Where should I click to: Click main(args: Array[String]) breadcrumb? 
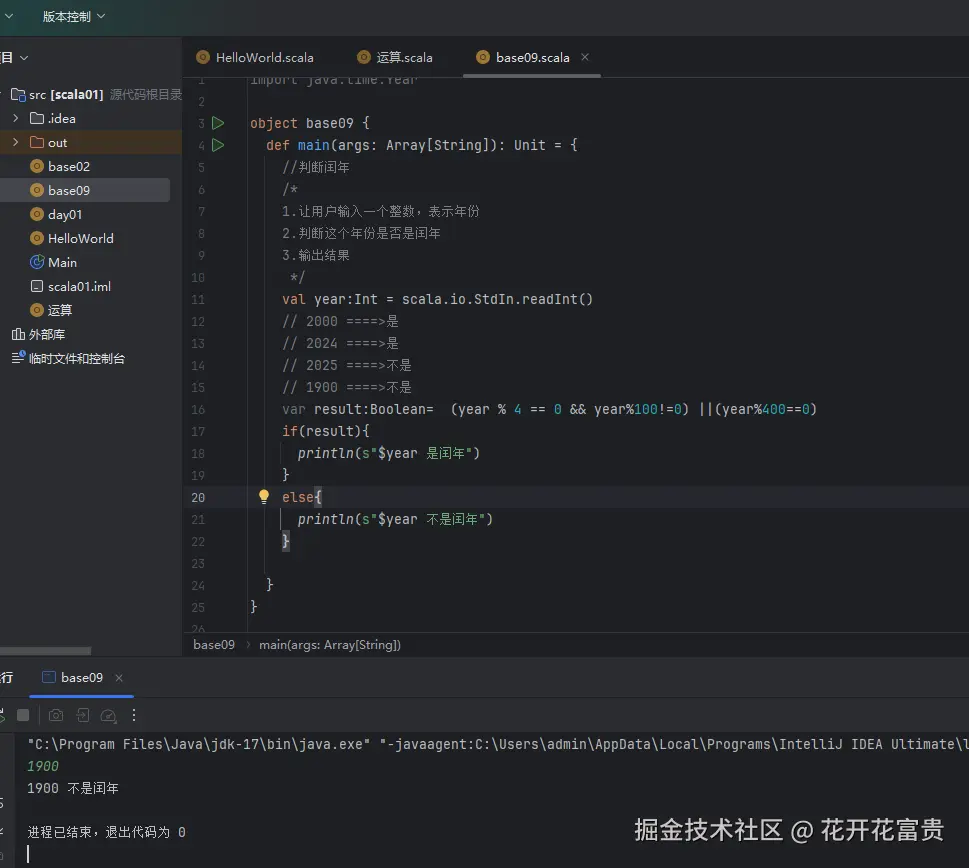tap(330, 644)
